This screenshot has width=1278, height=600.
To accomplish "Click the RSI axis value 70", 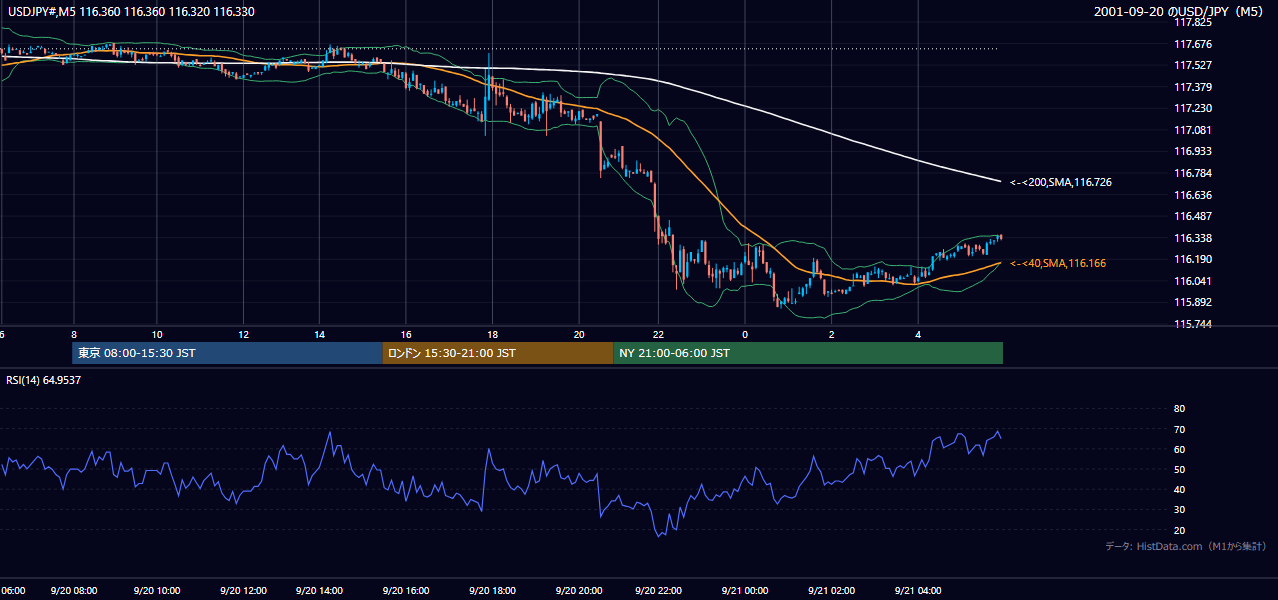I will 1179,429.
